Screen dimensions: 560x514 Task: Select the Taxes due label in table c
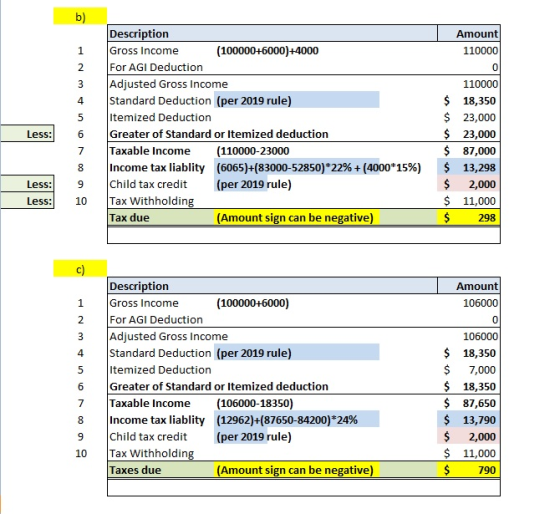click(x=135, y=470)
